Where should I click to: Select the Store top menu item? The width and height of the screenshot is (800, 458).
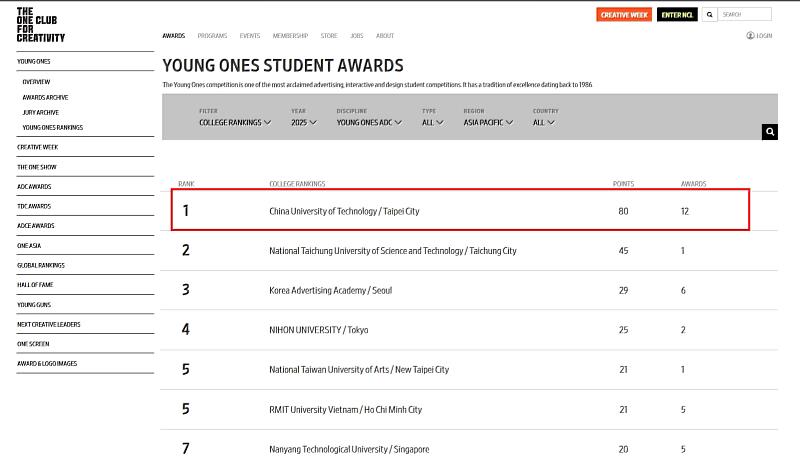[x=329, y=36]
